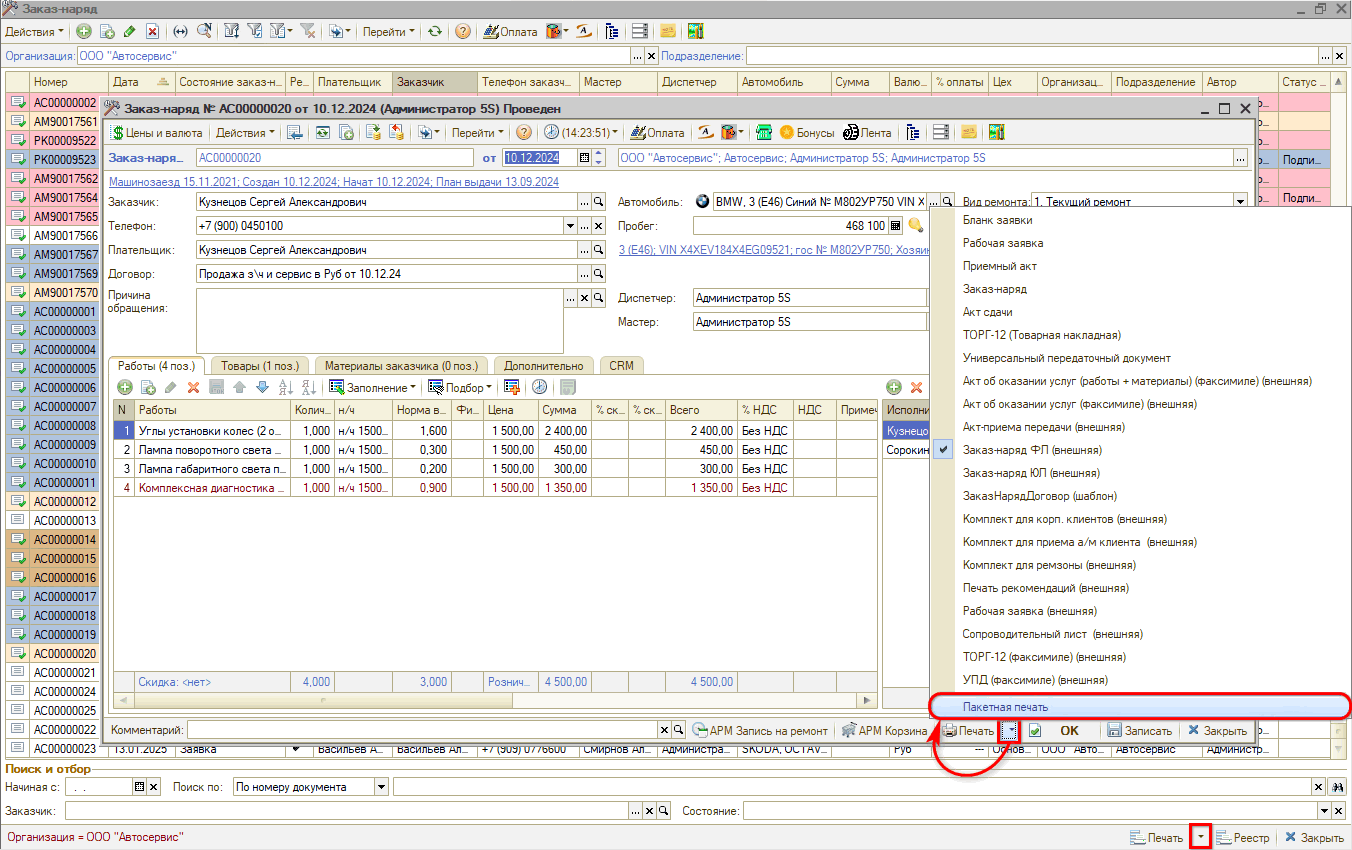The image size is (1352, 850).
Task: Click the Оплата button in the main list toolbar
Action: (510, 32)
